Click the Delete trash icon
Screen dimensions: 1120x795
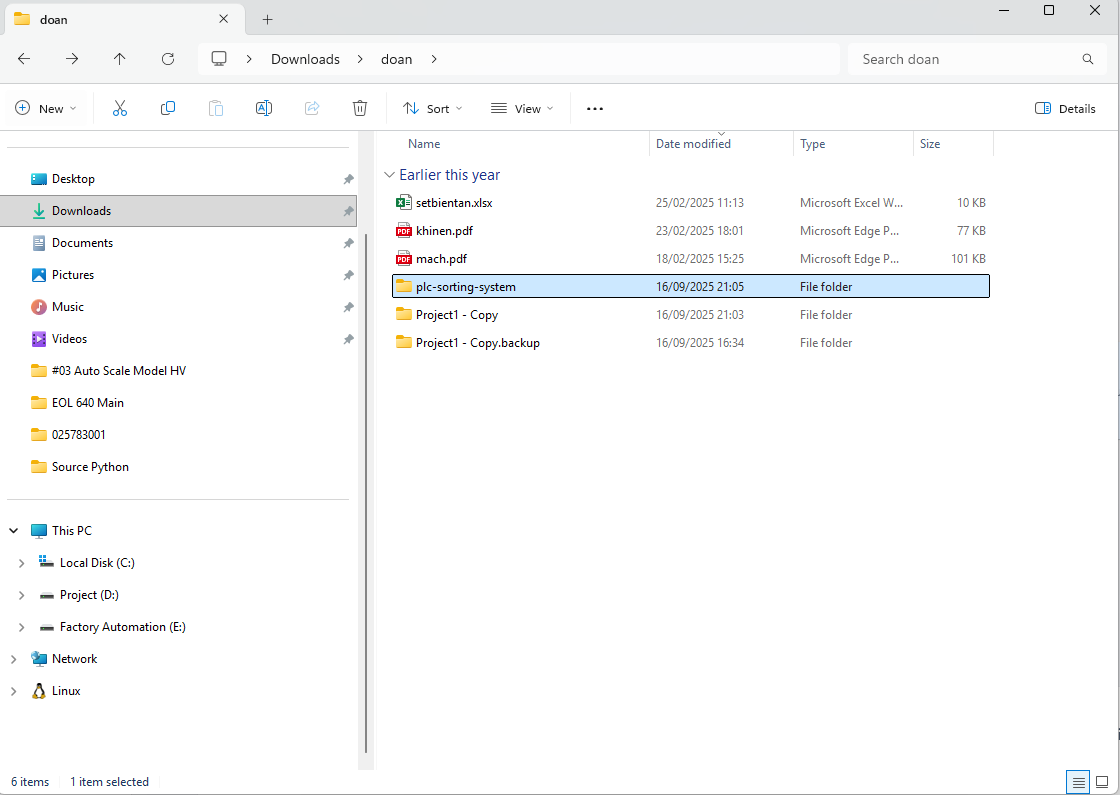[x=360, y=108]
